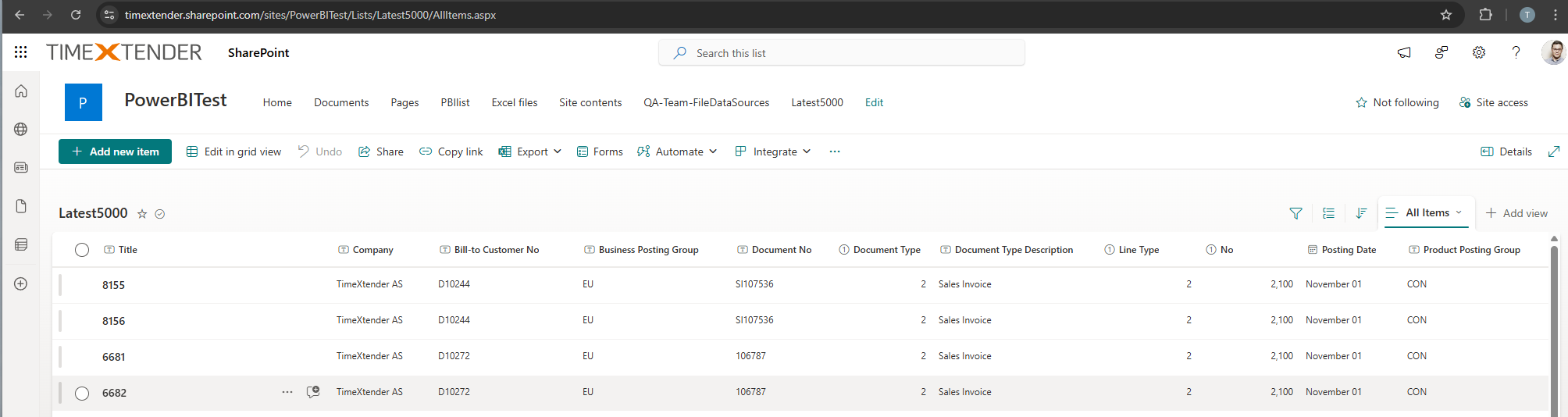This screenshot has height=417, width=1568.
Task: Open the Latest5000 navigation link
Action: click(817, 102)
